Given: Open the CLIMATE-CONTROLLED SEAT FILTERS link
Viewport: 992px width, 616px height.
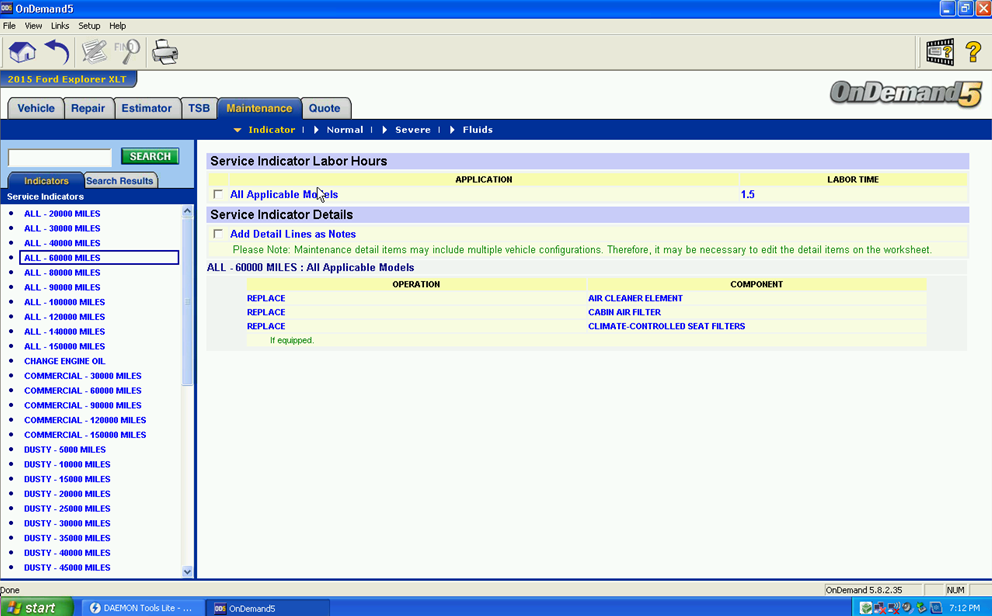Looking at the screenshot, I should (x=666, y=326).
